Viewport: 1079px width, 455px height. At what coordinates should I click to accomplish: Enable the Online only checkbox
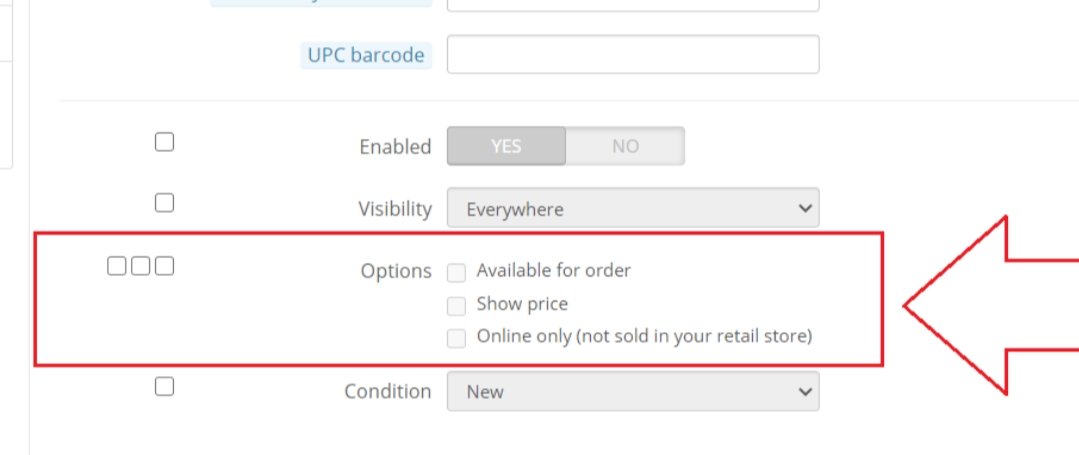(457, 338)
